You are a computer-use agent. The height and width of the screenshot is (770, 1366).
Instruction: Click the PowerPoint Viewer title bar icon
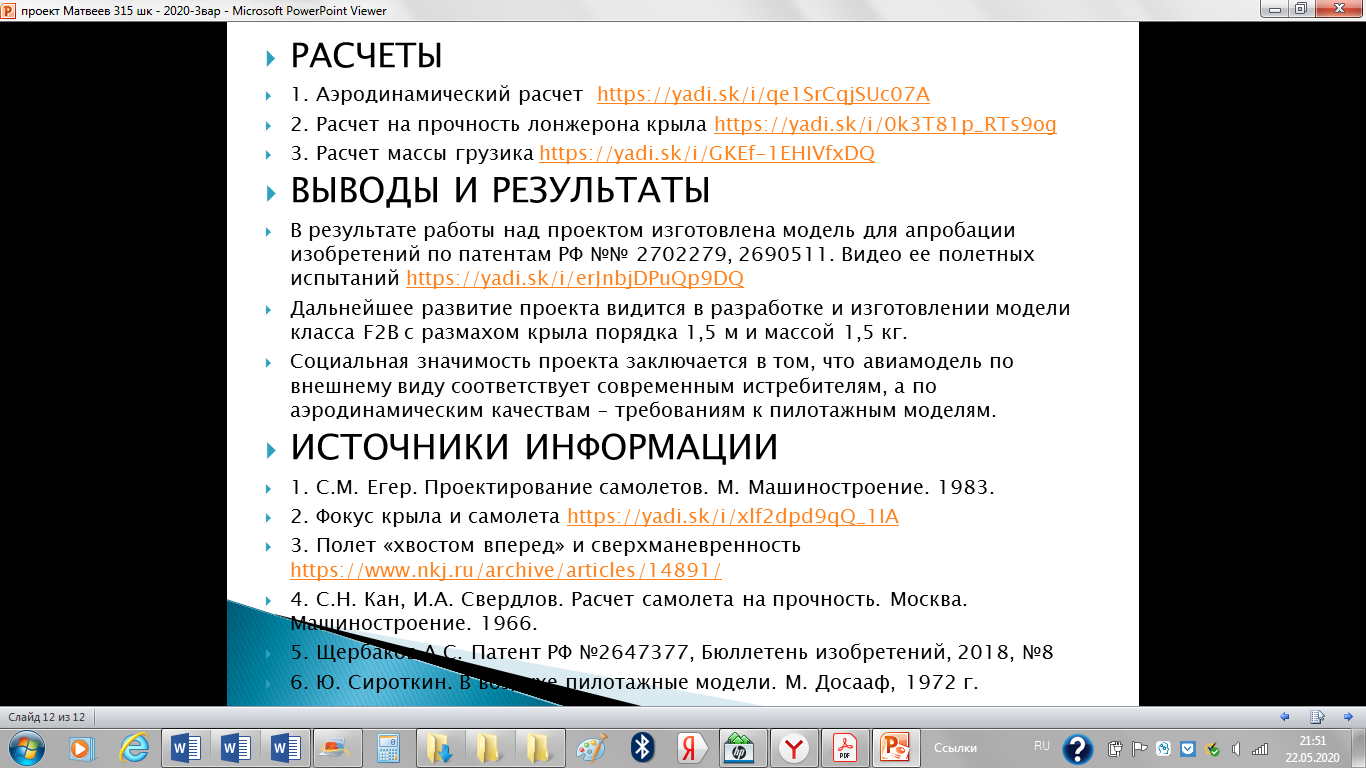[x=10, y=10]
